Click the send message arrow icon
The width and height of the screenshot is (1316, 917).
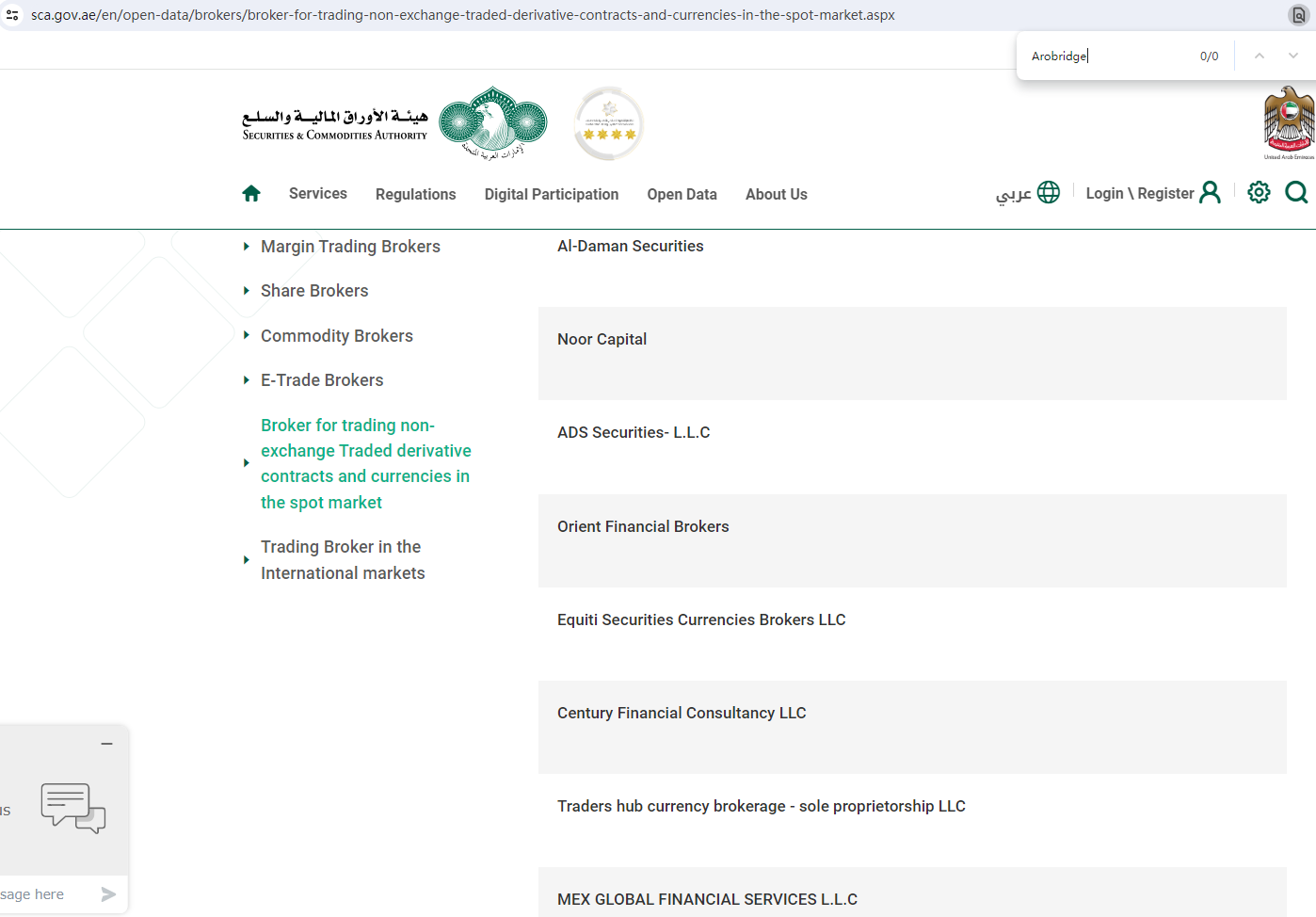(108, 894)
